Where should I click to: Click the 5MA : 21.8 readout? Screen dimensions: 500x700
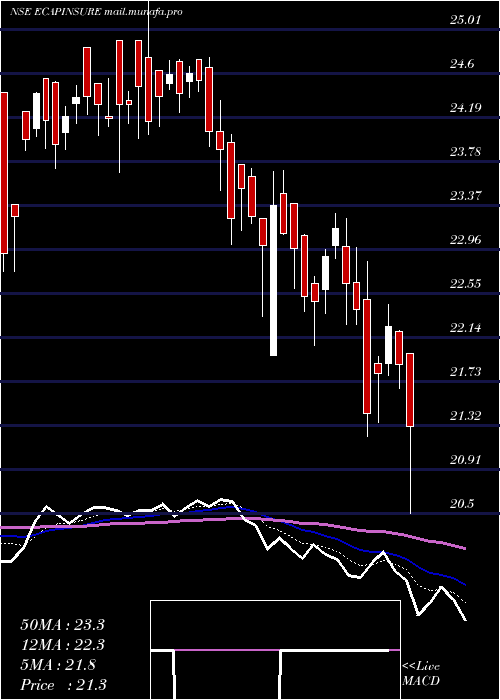(x=58, y=665)
